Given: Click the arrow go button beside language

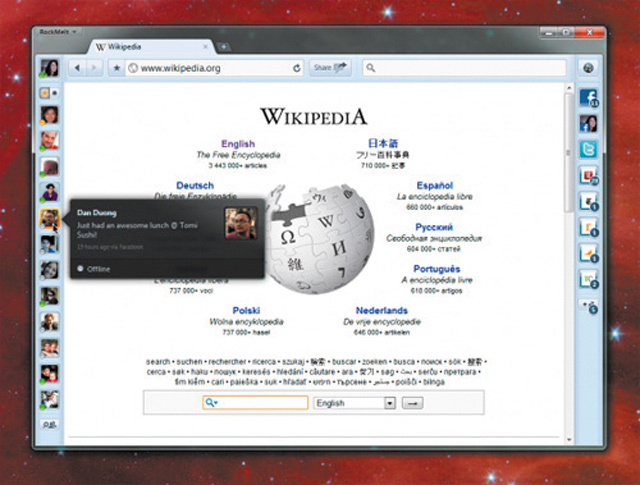Looking at the screenshot, I should point(412,403).
